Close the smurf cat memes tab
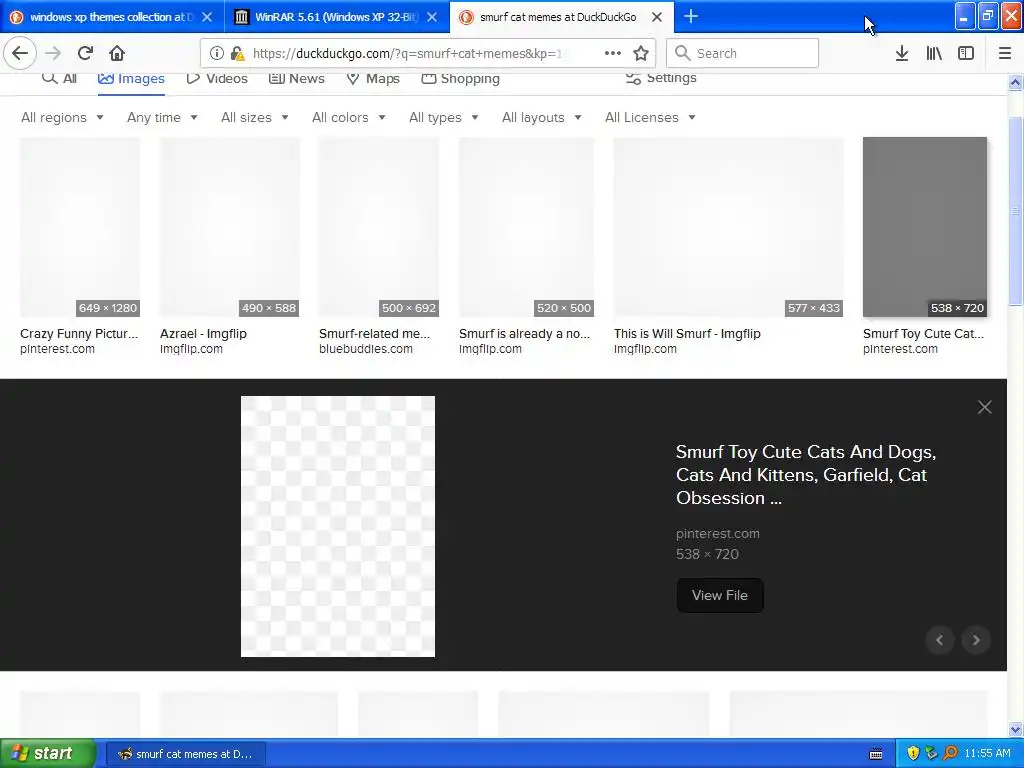This screenshot has width=1024, height=768. coord(657,17)
